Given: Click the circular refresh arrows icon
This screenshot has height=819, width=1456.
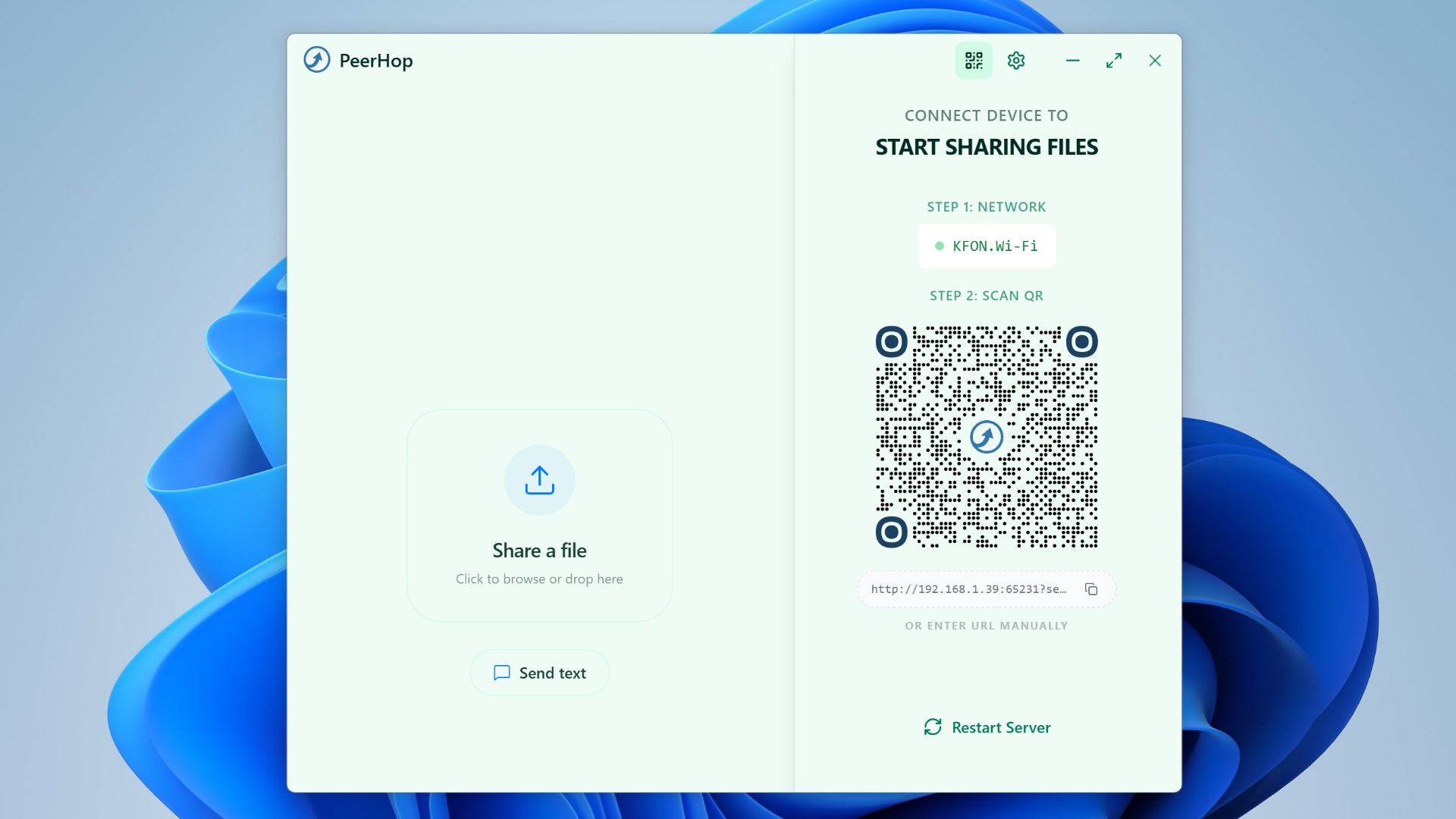Looking at the screenshot, I should (x=933, y=727).
